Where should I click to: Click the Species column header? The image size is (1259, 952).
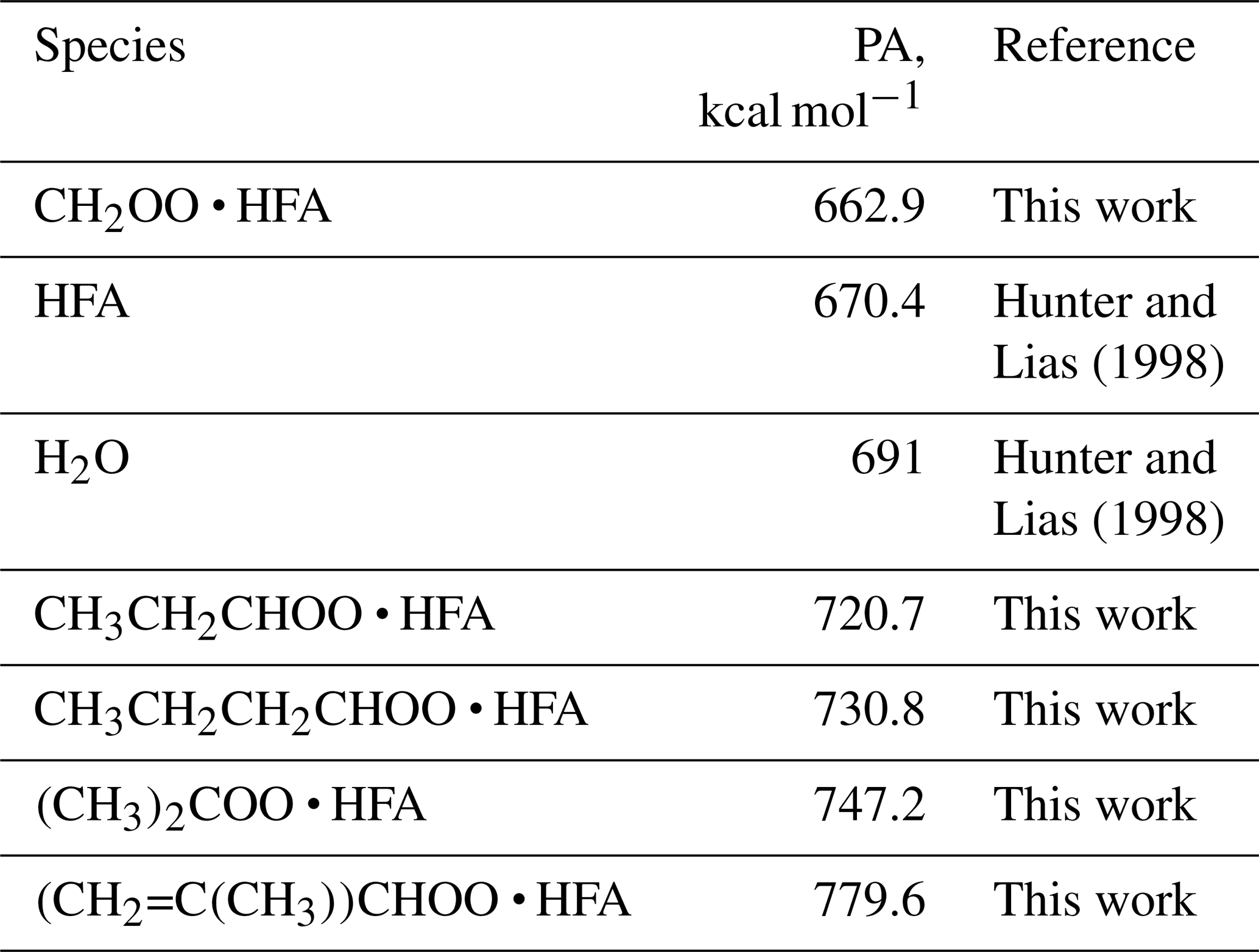110,46
